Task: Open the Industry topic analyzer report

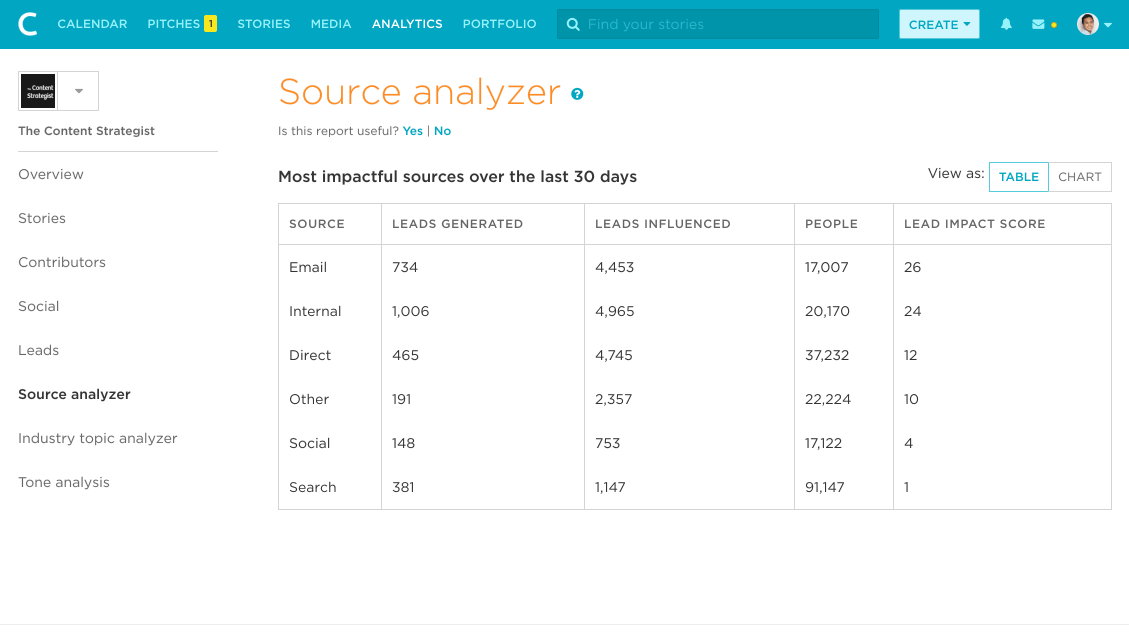Action: 97,438
